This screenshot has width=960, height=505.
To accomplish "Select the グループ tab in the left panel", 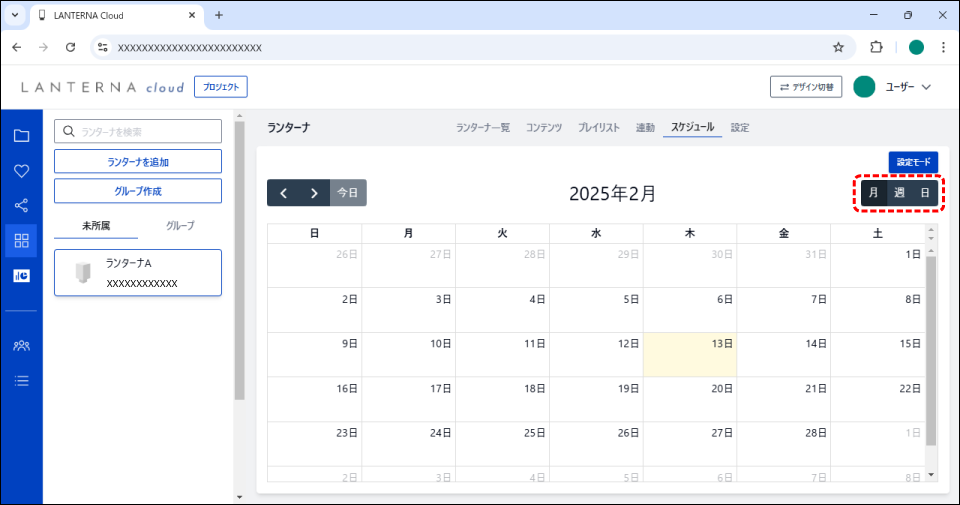I will 180,226.
